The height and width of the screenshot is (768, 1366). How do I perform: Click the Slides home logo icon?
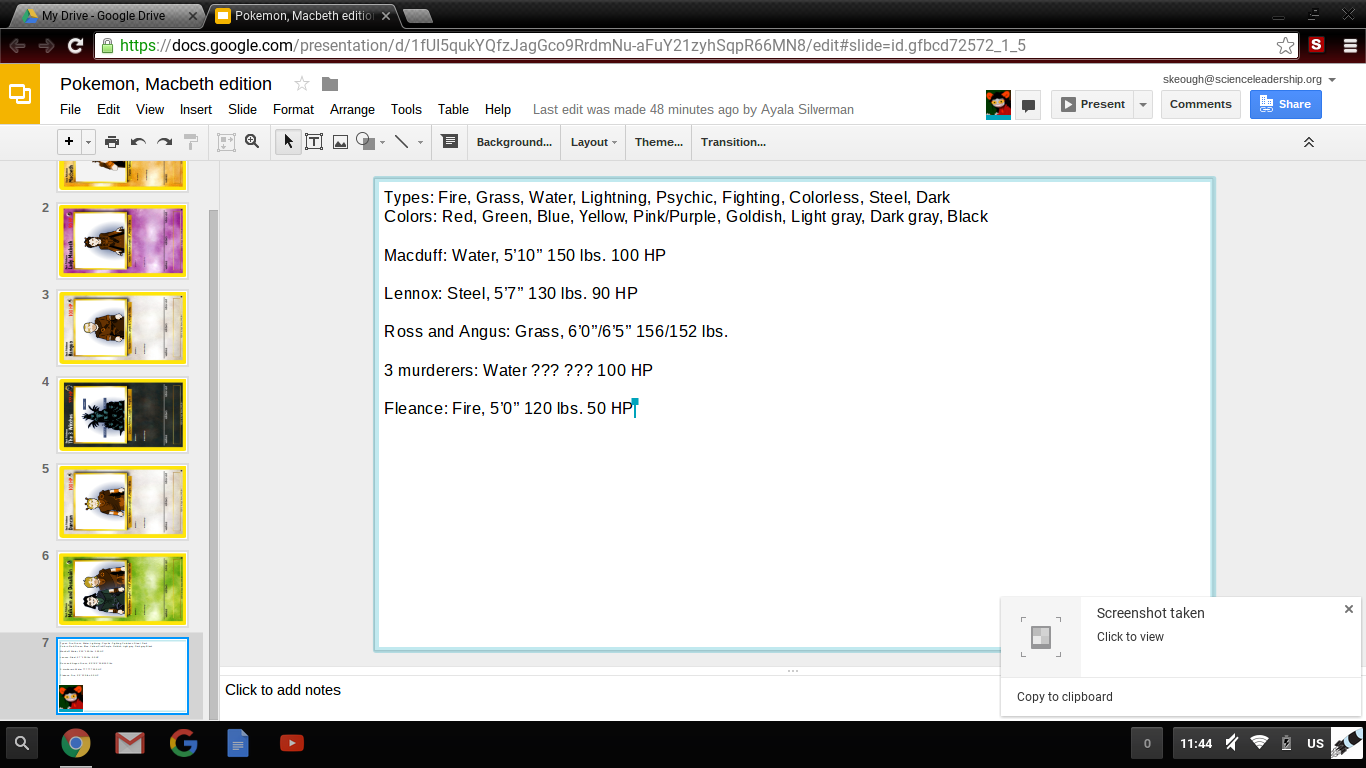[20, 94]
